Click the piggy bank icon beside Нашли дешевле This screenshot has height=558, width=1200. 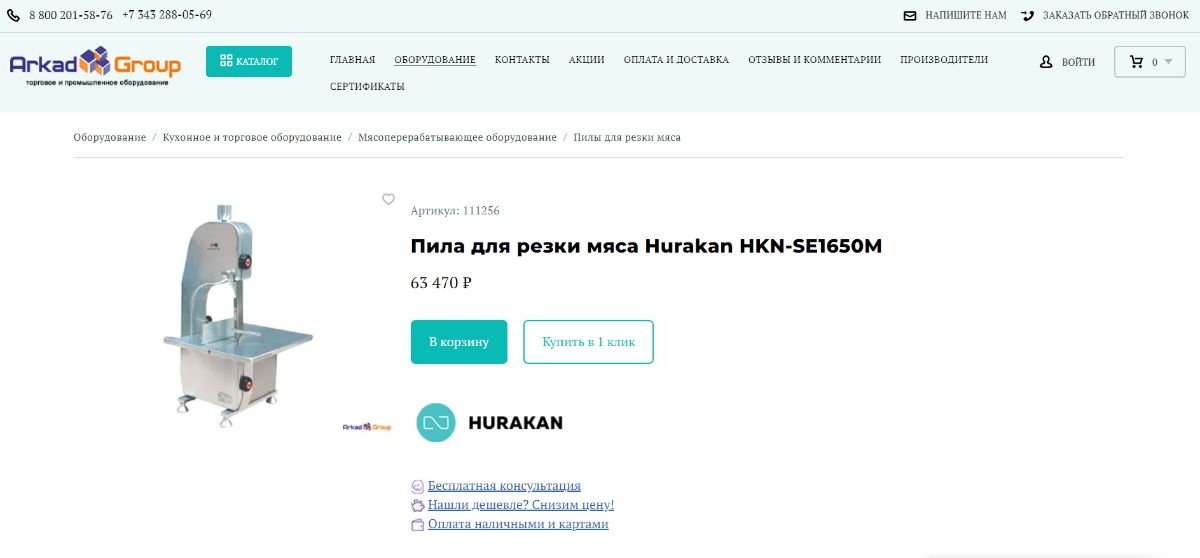click(418, 505)
